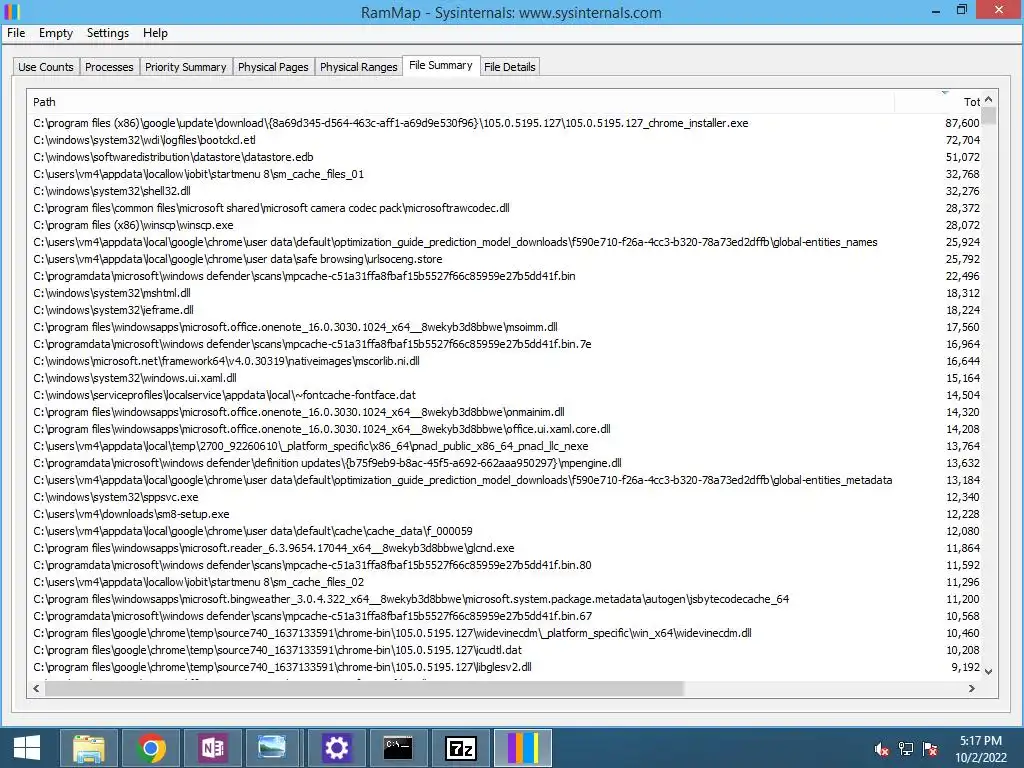Sort by the Total column header

click(x=938, y=102)
